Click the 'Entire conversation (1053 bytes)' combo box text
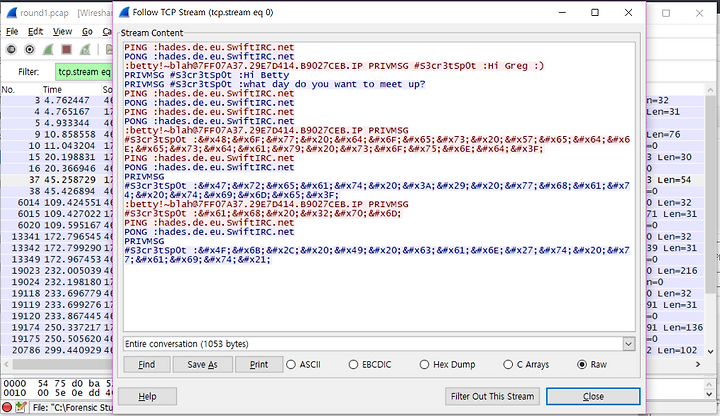This screenshot has height=416, width=720. tap(186, 343)
